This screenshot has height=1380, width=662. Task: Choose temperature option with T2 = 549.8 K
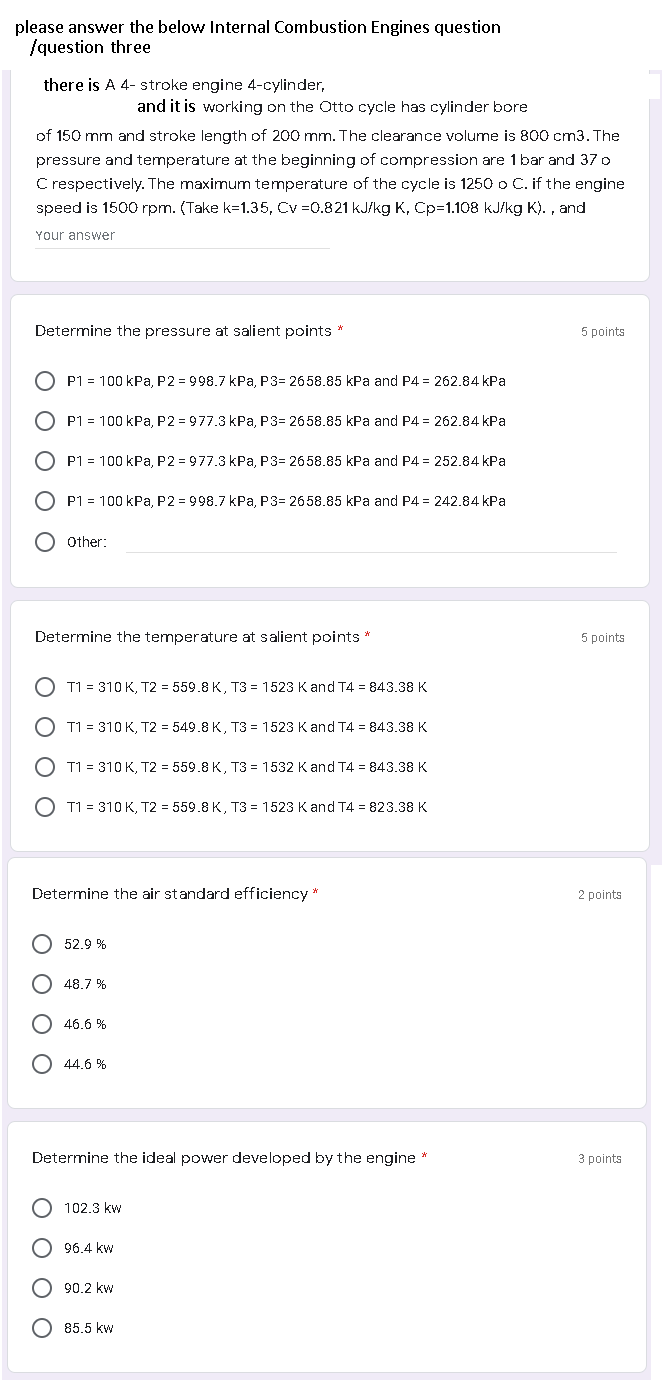click(x=45, y=727)
